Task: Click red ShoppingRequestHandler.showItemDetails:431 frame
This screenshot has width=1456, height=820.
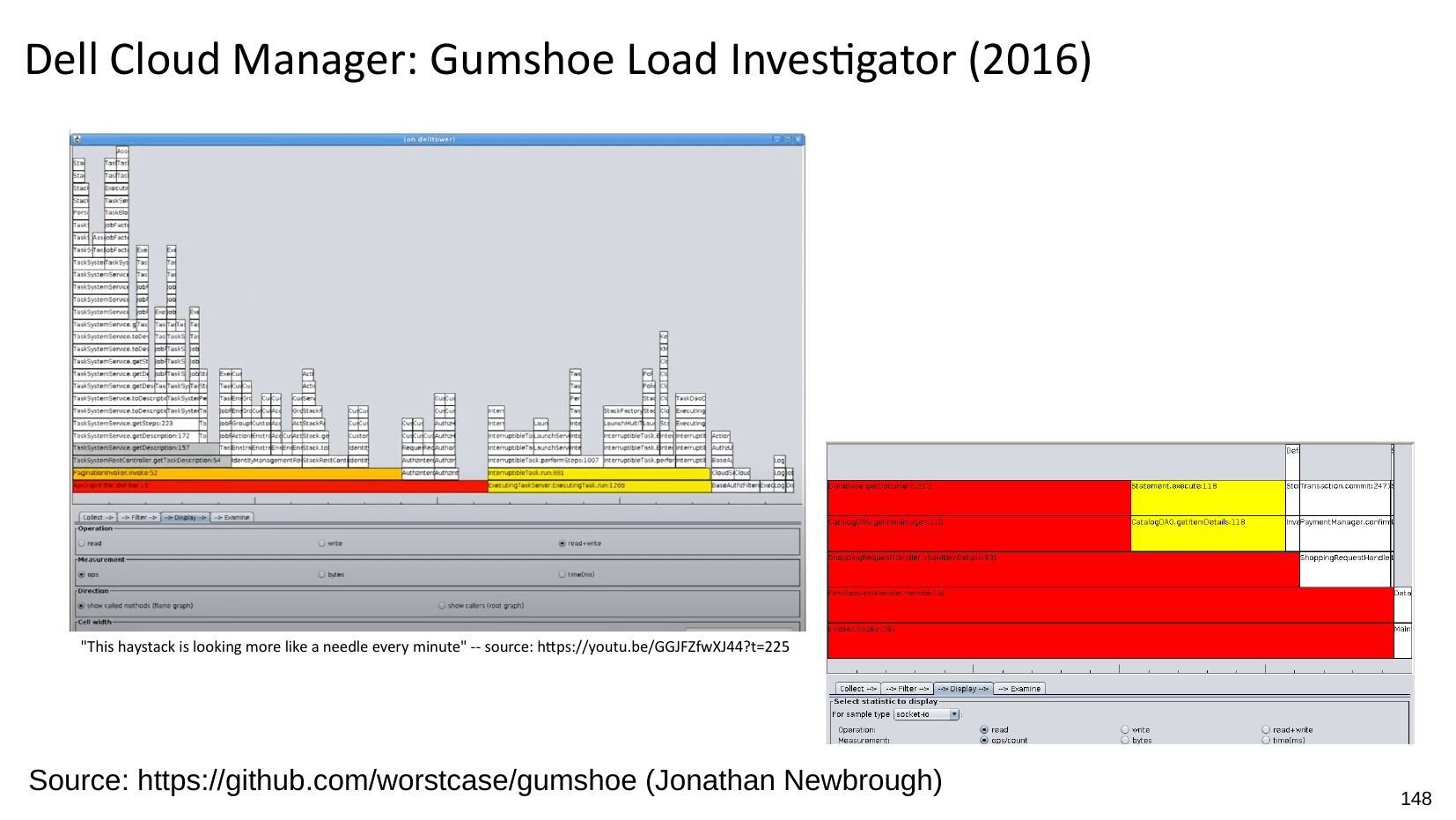Action: pos(1063,569)
